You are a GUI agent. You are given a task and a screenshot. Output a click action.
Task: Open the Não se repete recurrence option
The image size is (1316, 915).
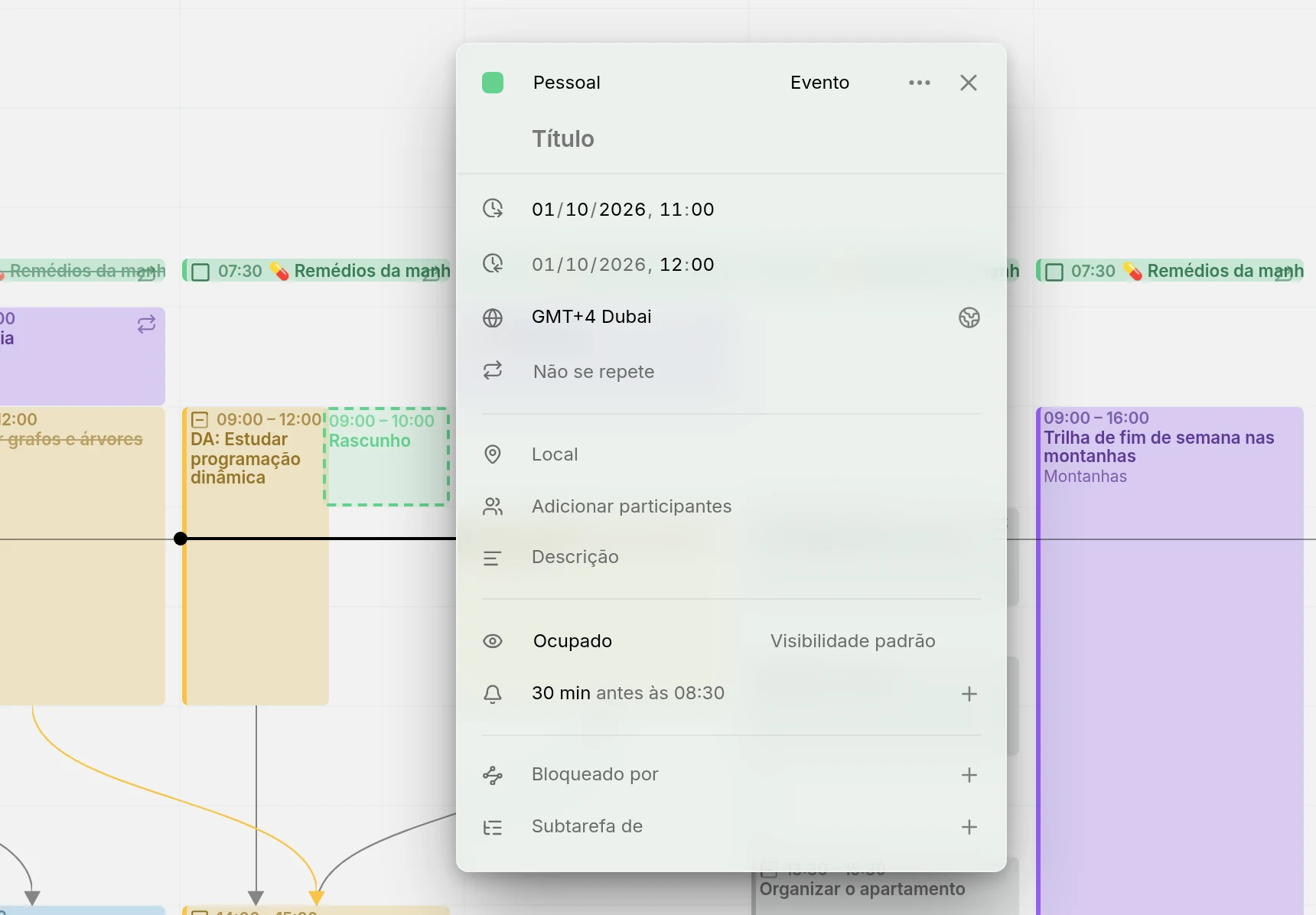click(x=594, y=372)
